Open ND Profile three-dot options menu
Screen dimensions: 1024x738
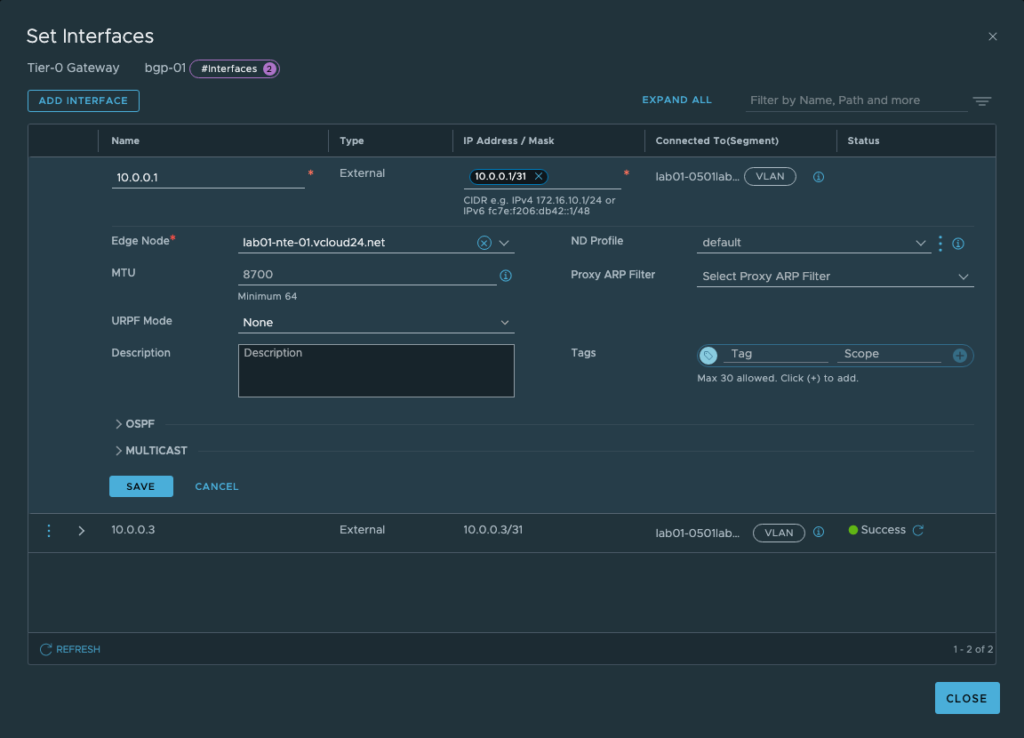pyautogui.click(x=940, y=243)
